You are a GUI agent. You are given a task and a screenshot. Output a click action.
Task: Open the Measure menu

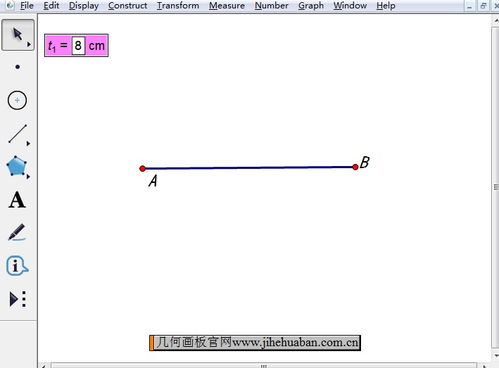point(227,6)
